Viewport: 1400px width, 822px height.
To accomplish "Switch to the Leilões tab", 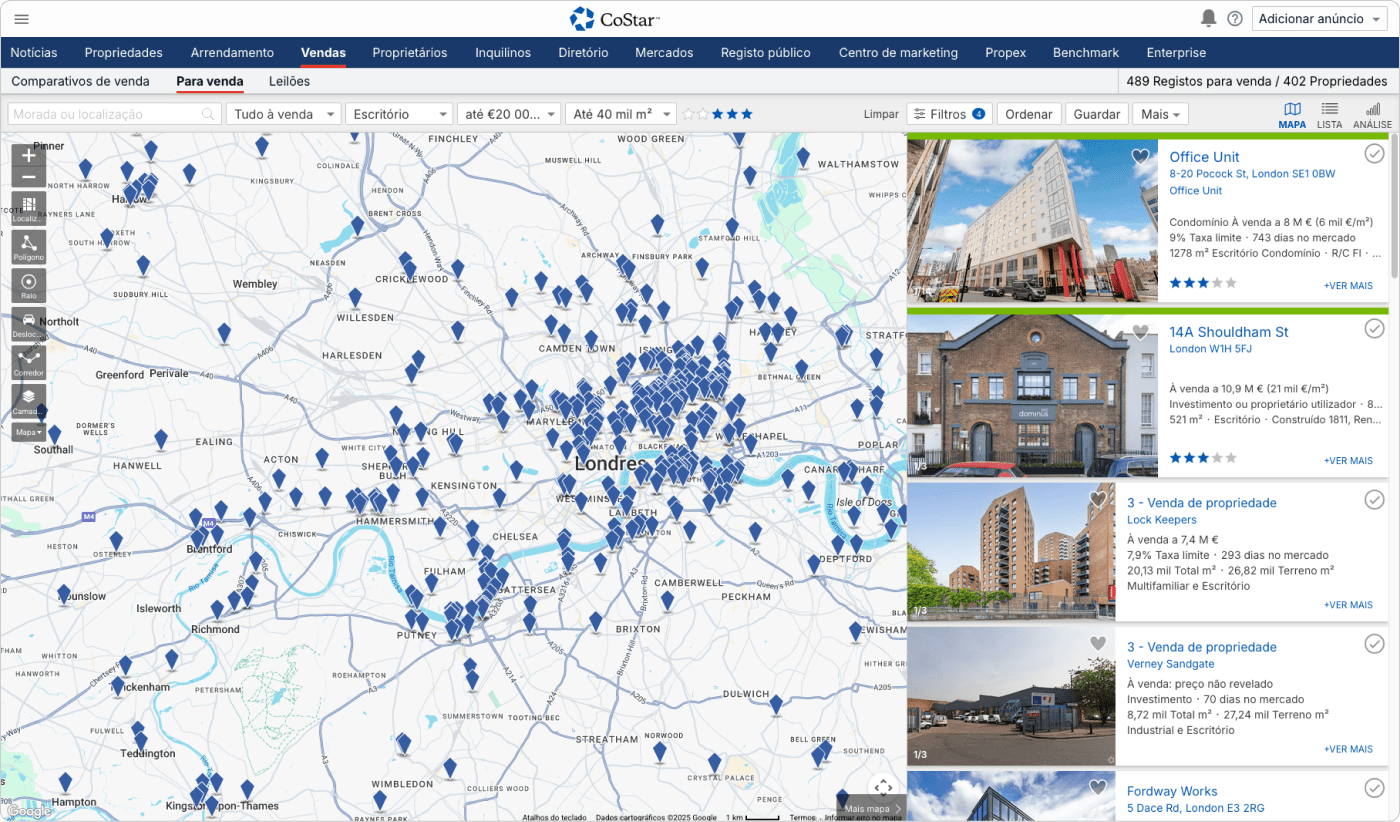I will [289, 81].
